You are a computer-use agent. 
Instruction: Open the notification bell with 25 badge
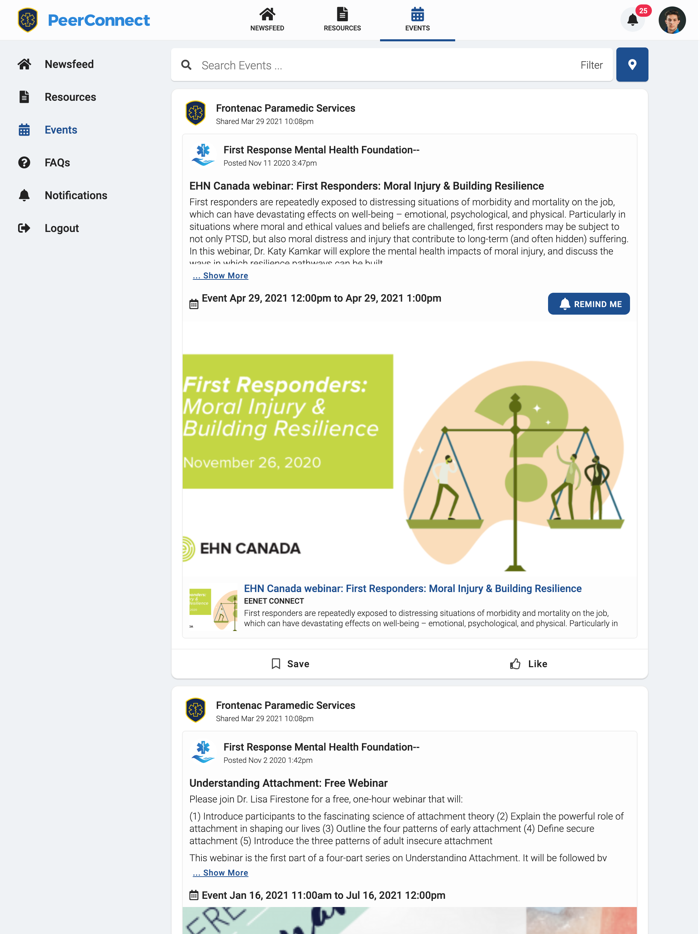tap(633, 19)
